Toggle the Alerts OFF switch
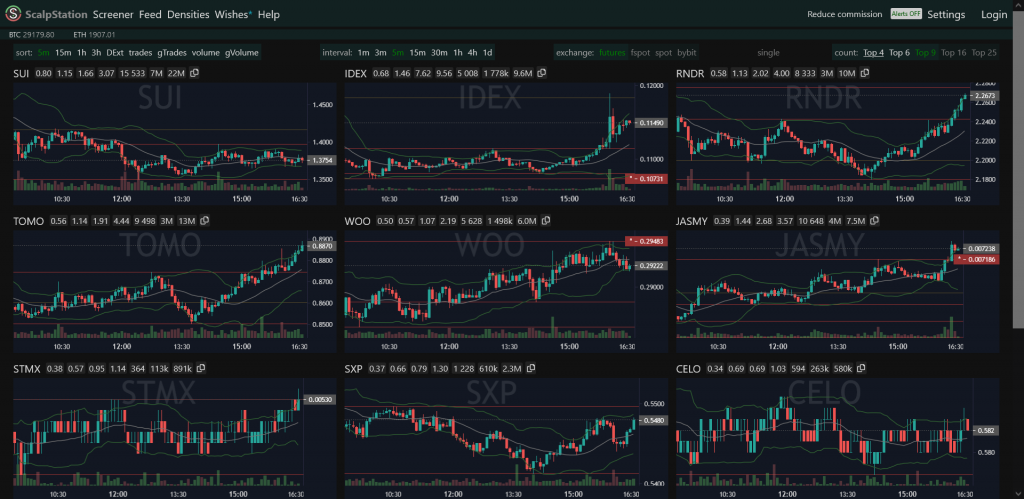Viewport: 1024px width, 499px height. coord(905,15)
